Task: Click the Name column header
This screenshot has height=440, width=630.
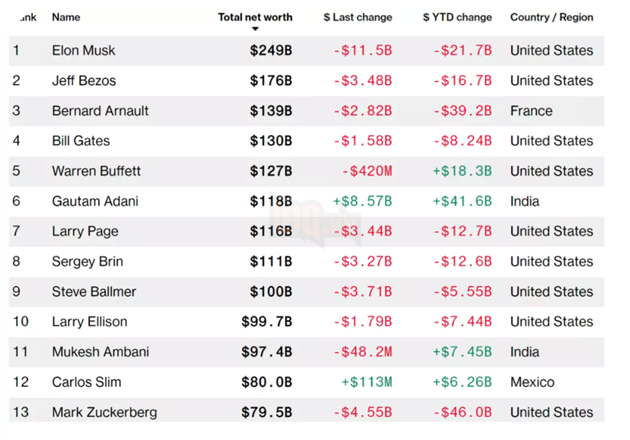Action: click(x=66, y=17)
